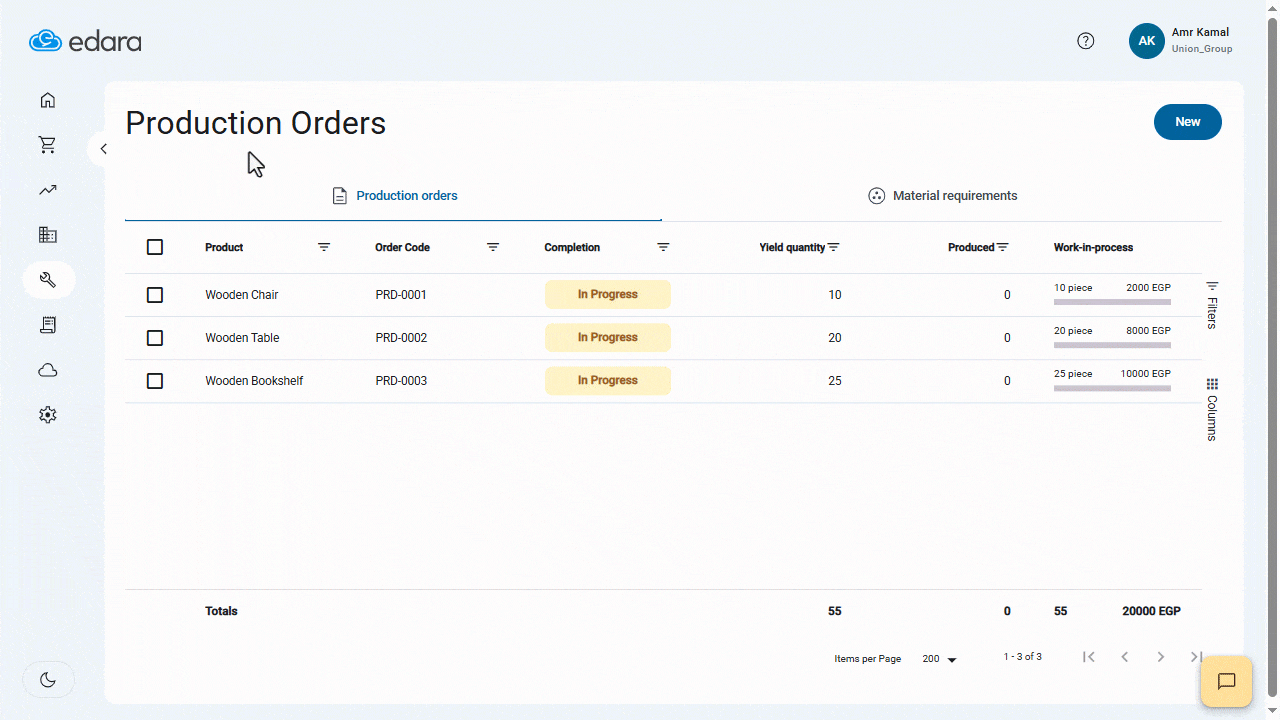
Task: Open the AK user account menu
Action: point(1147,41)
